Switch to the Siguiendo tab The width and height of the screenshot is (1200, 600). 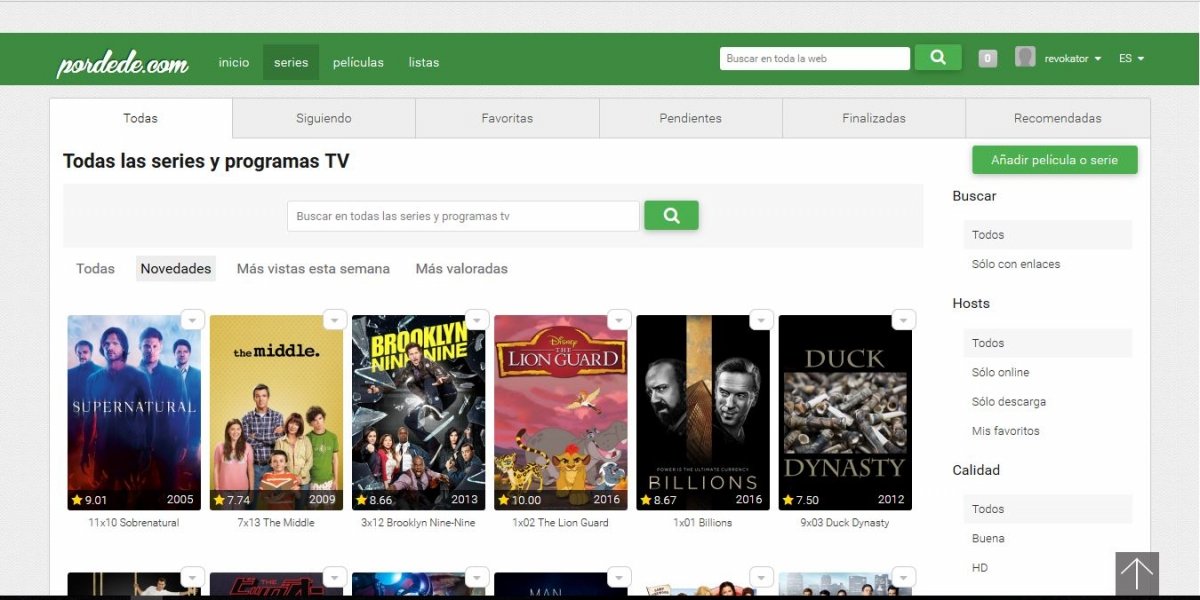pos(324,118)
